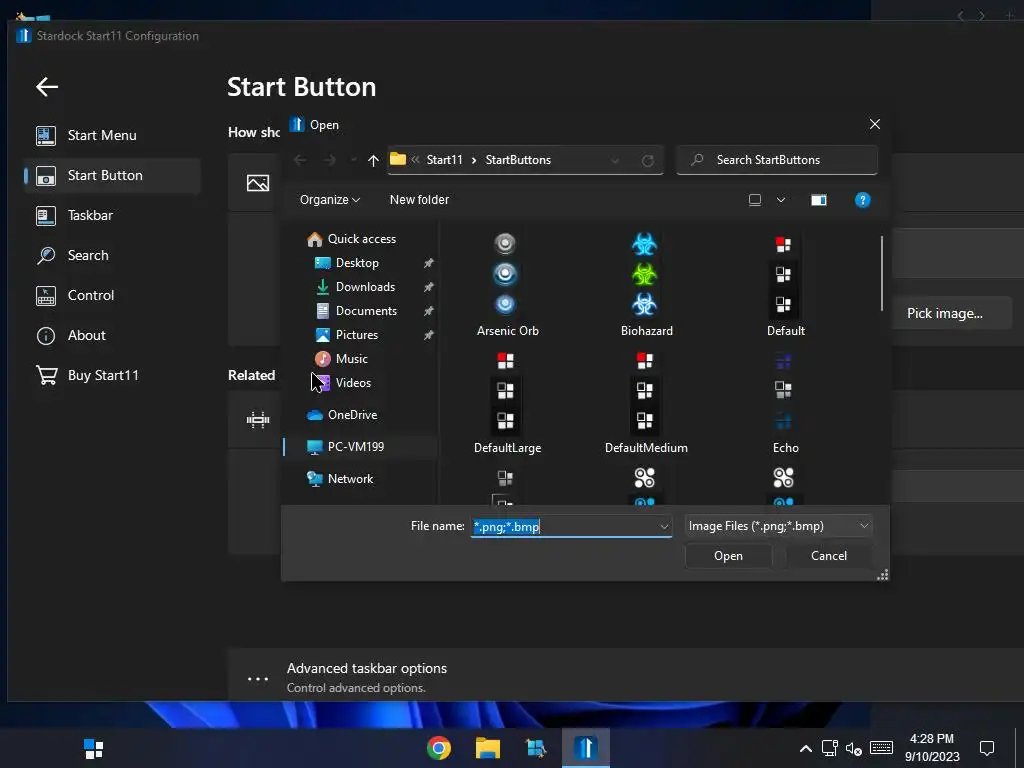Screen dimensions: 1024x768
Task: Select Downloads in navigation pane
Action: [x=365, y=287]
